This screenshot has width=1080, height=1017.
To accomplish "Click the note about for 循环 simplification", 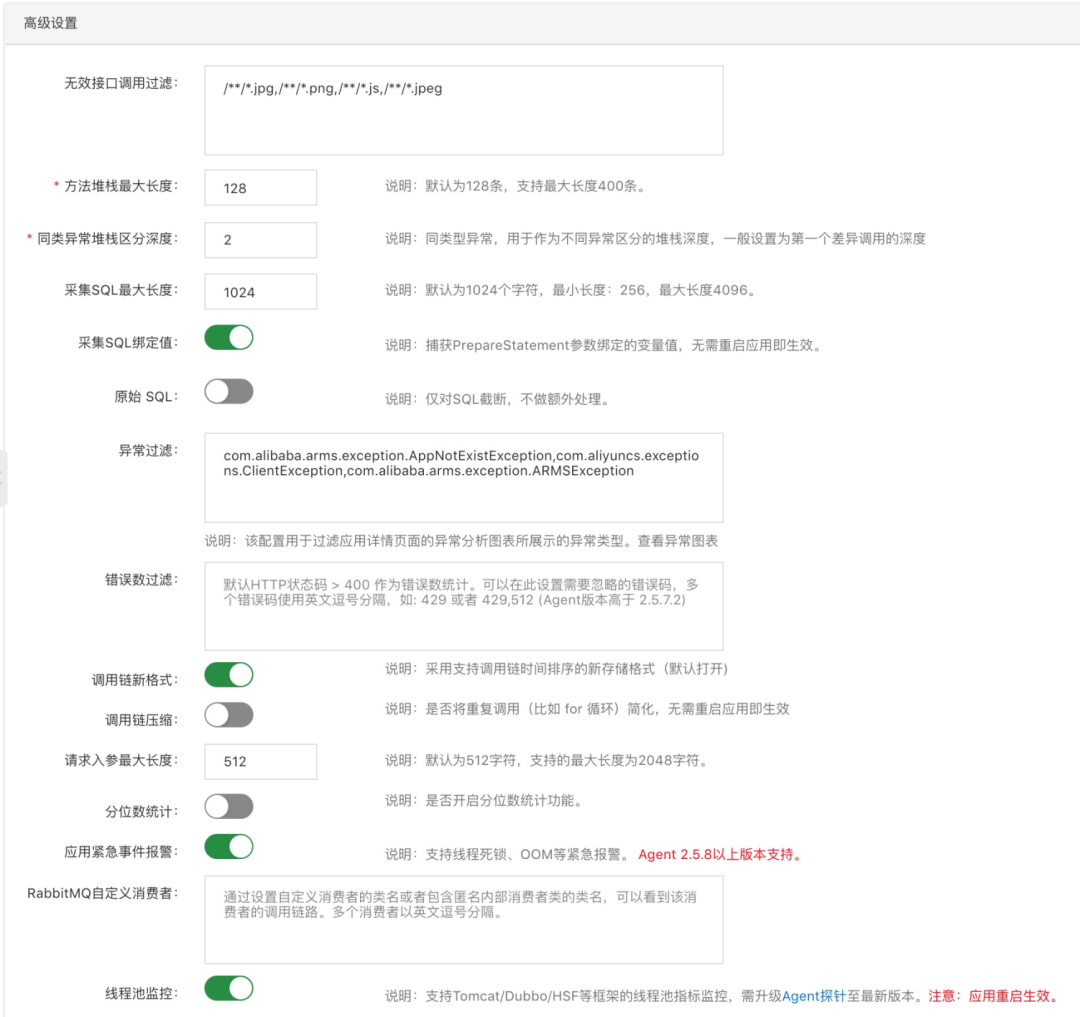I will (x=587, y=709).
